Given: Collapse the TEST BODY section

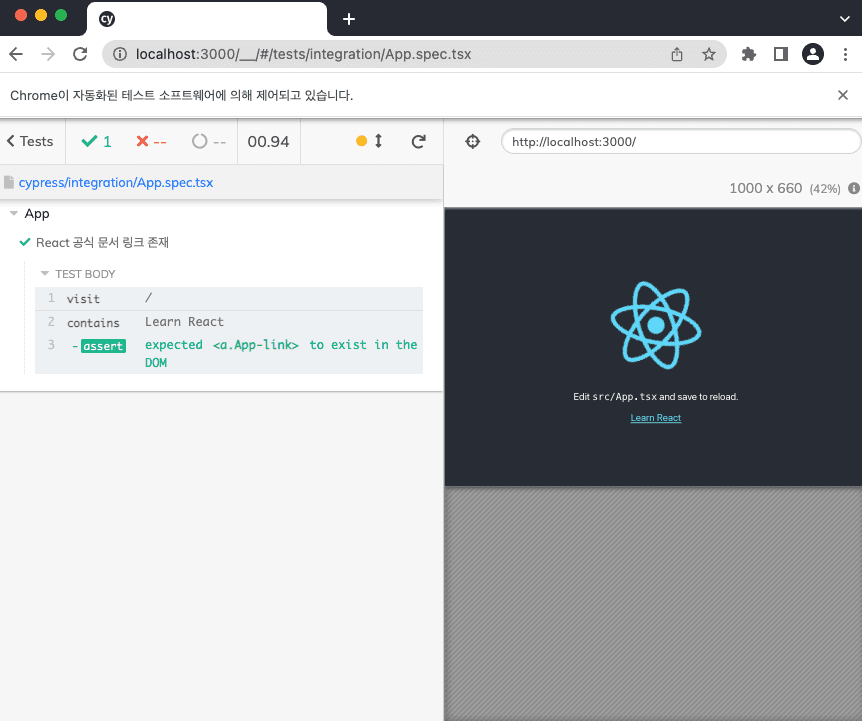Looking at the screenshot, I should click(x=84, y=274).
